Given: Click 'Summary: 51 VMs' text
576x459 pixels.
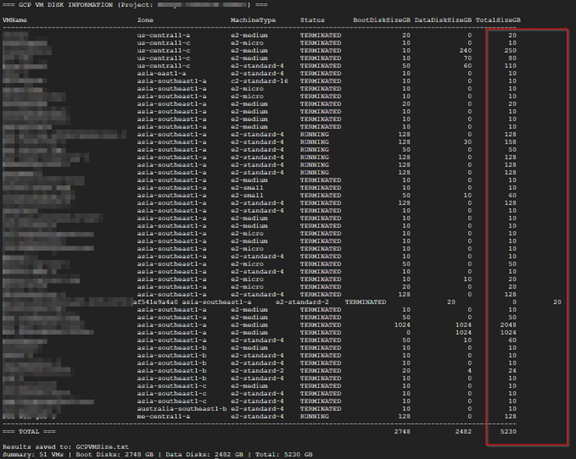Looking at the screenshot, I should coord(33,455).
